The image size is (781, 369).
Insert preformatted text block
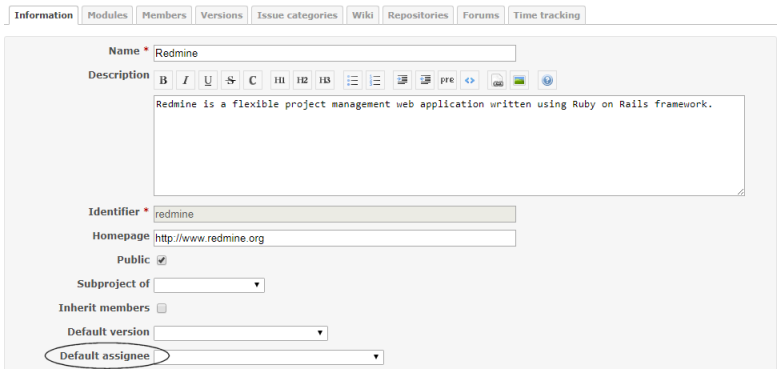pos(447,80)
